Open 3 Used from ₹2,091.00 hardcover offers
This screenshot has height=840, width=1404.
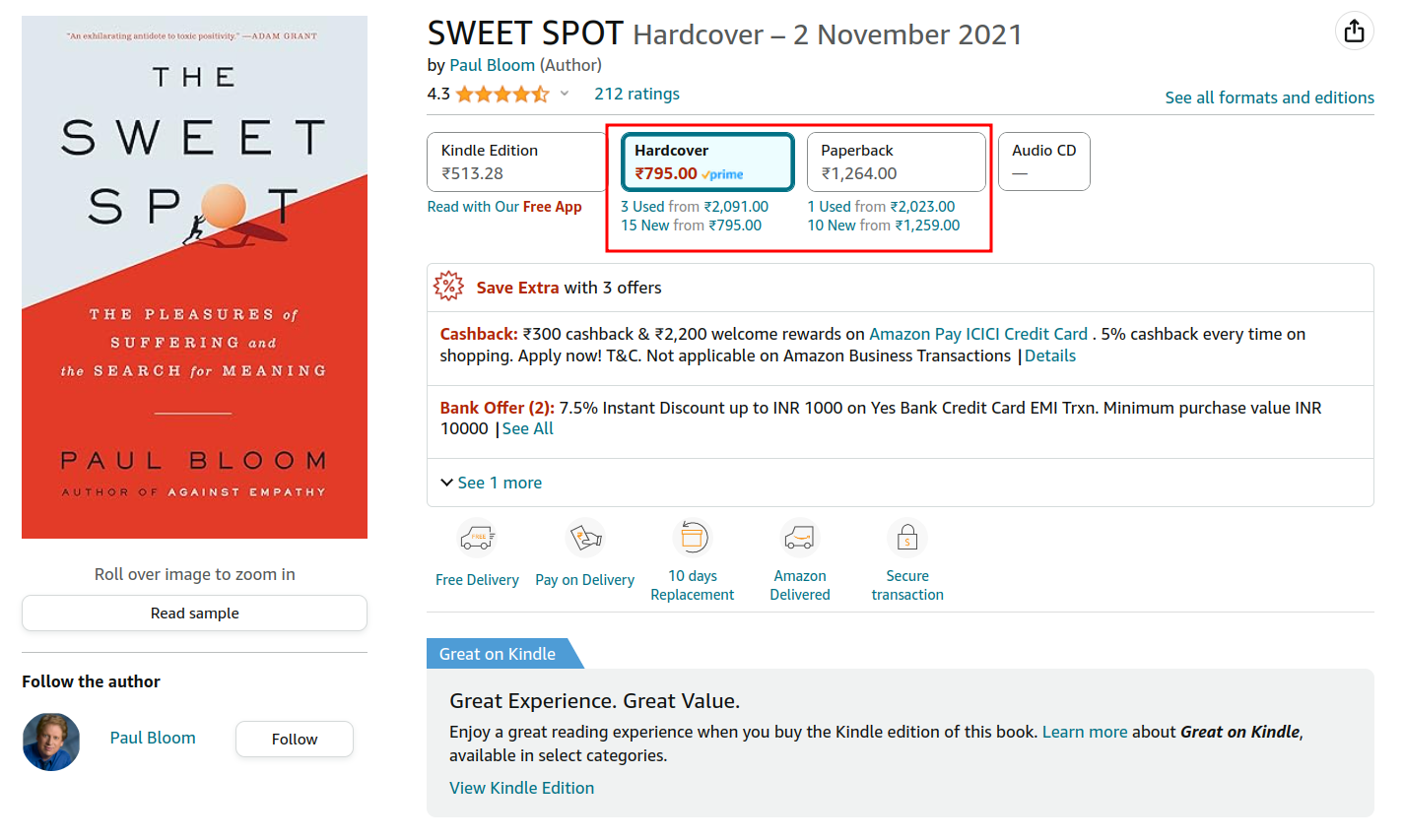click(695, 207)
